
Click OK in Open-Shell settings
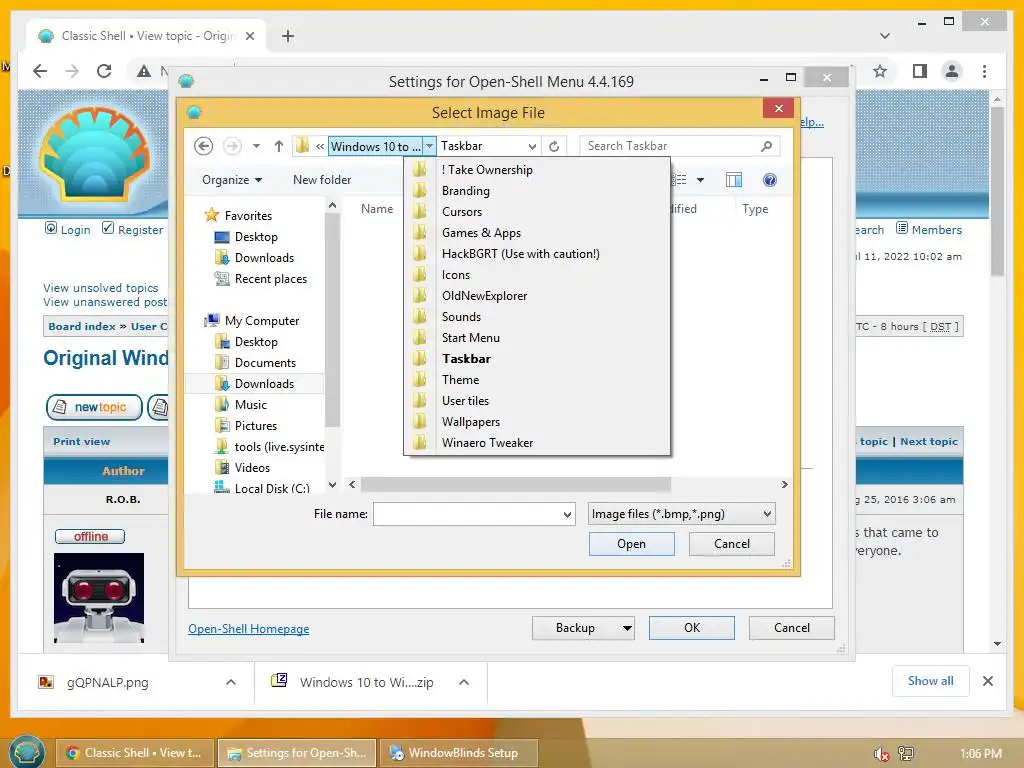(x=692, y=628)
